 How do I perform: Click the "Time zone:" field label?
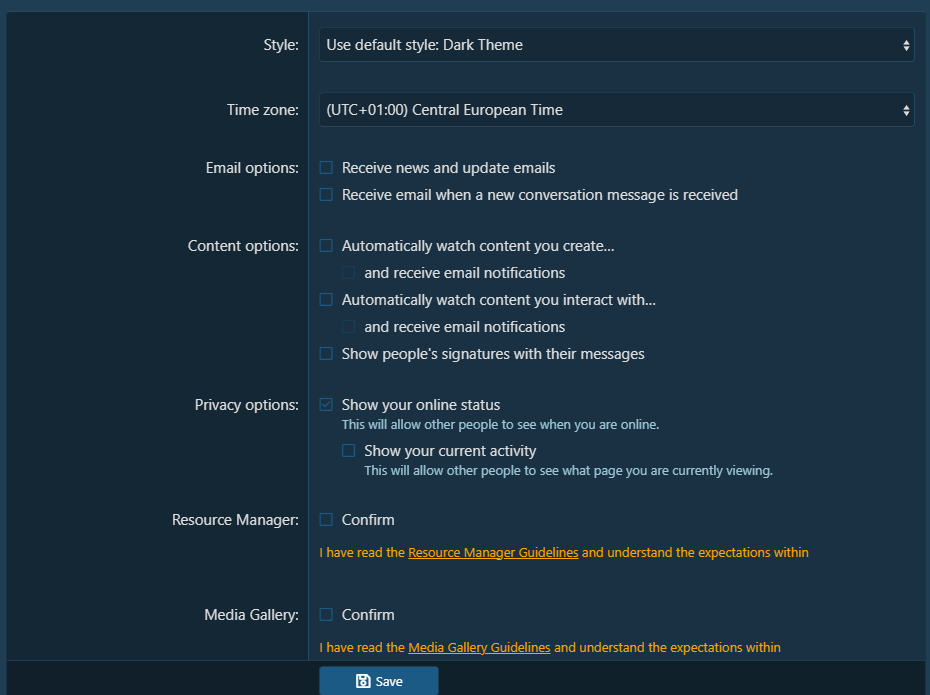tap(262, 110)
